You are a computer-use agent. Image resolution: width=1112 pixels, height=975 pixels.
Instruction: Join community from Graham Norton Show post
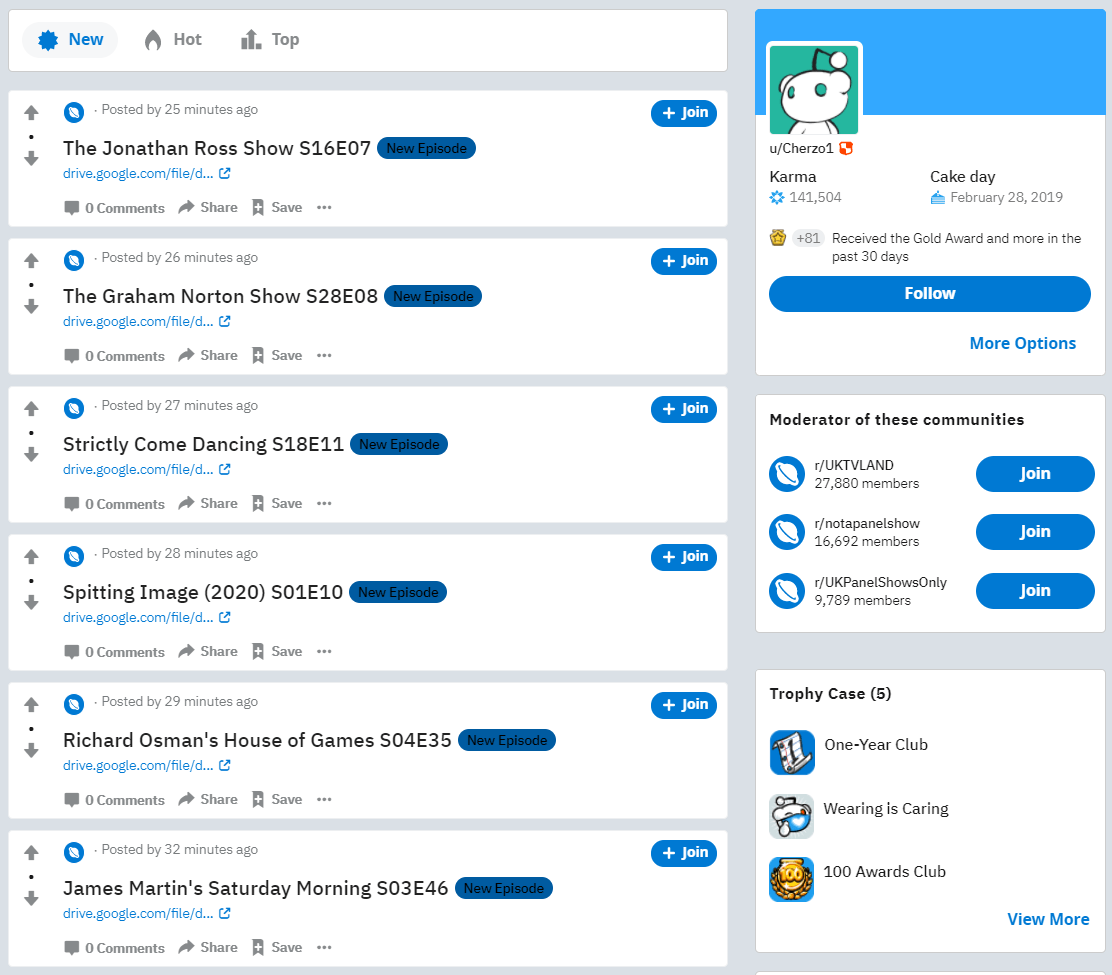[684, 261]
